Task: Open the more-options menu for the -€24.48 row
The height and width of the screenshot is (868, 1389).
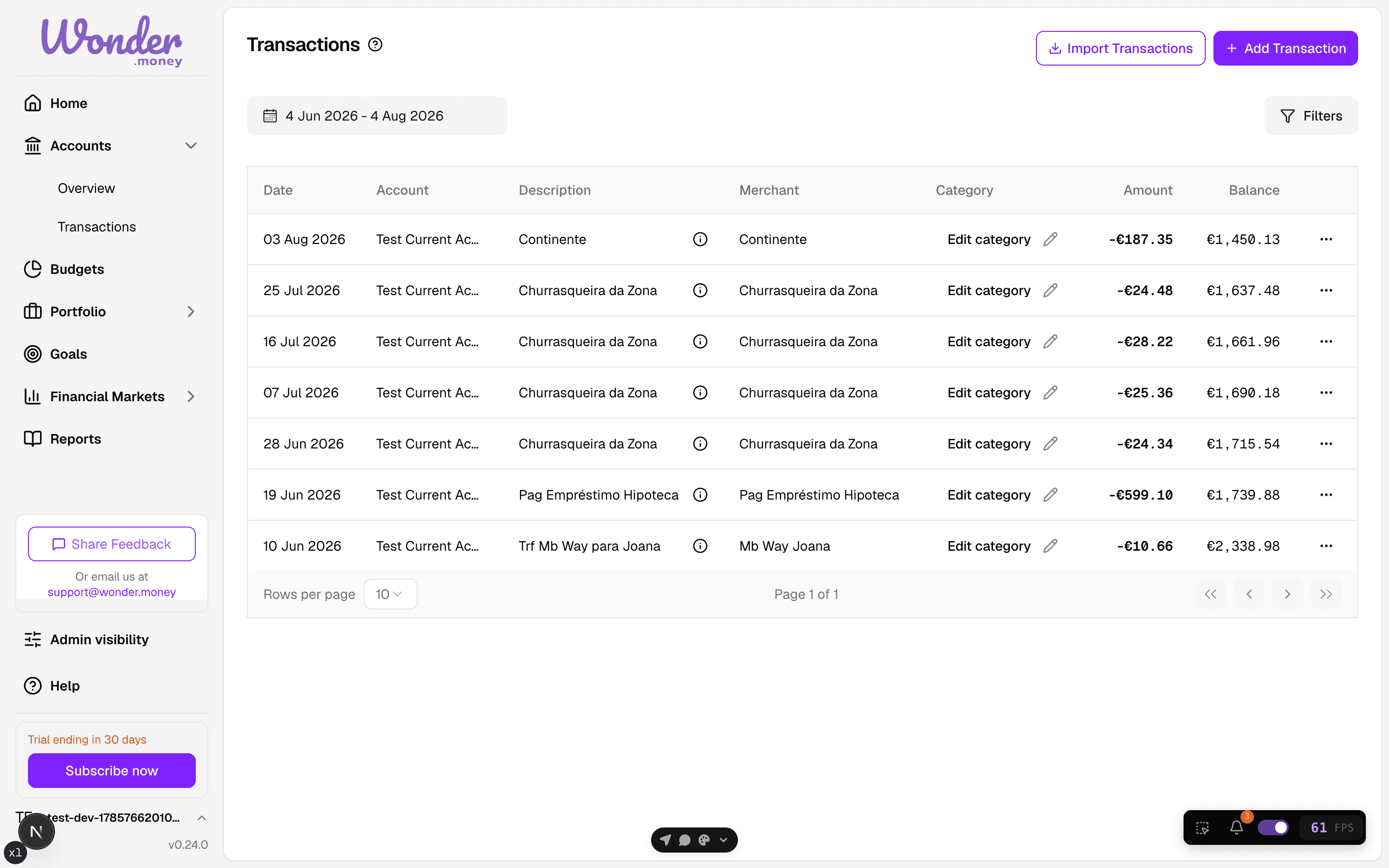Action: tap(1326, 290)
